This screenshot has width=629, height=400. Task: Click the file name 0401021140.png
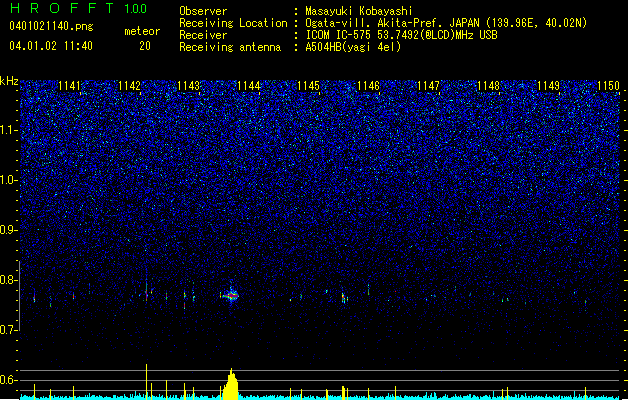(51, 26)
